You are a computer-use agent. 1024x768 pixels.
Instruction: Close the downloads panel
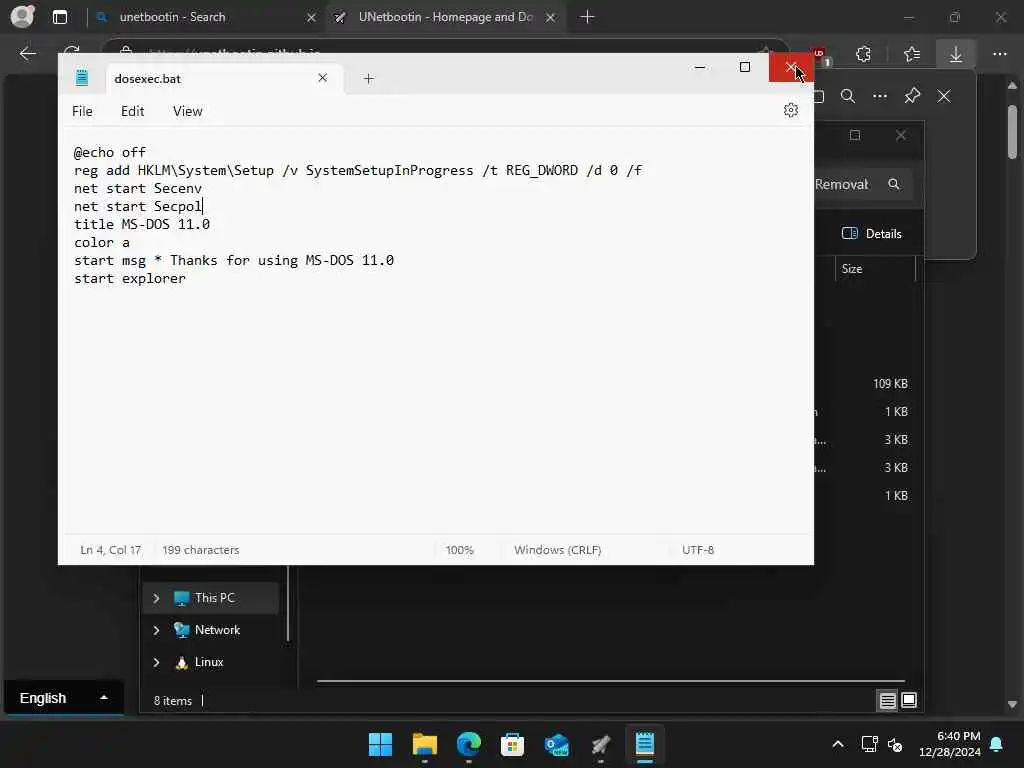point(944,96)
